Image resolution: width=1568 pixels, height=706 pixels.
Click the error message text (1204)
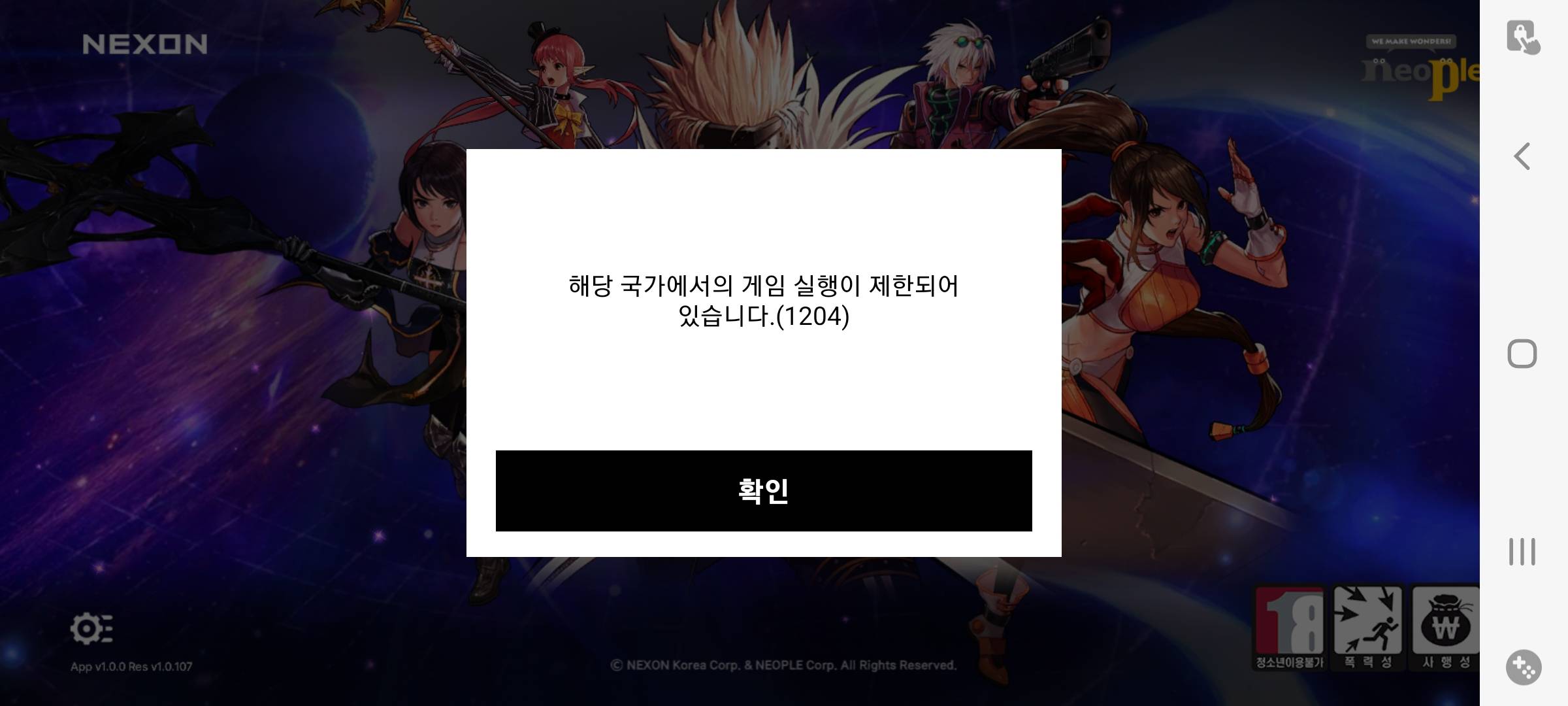(764, 301)
